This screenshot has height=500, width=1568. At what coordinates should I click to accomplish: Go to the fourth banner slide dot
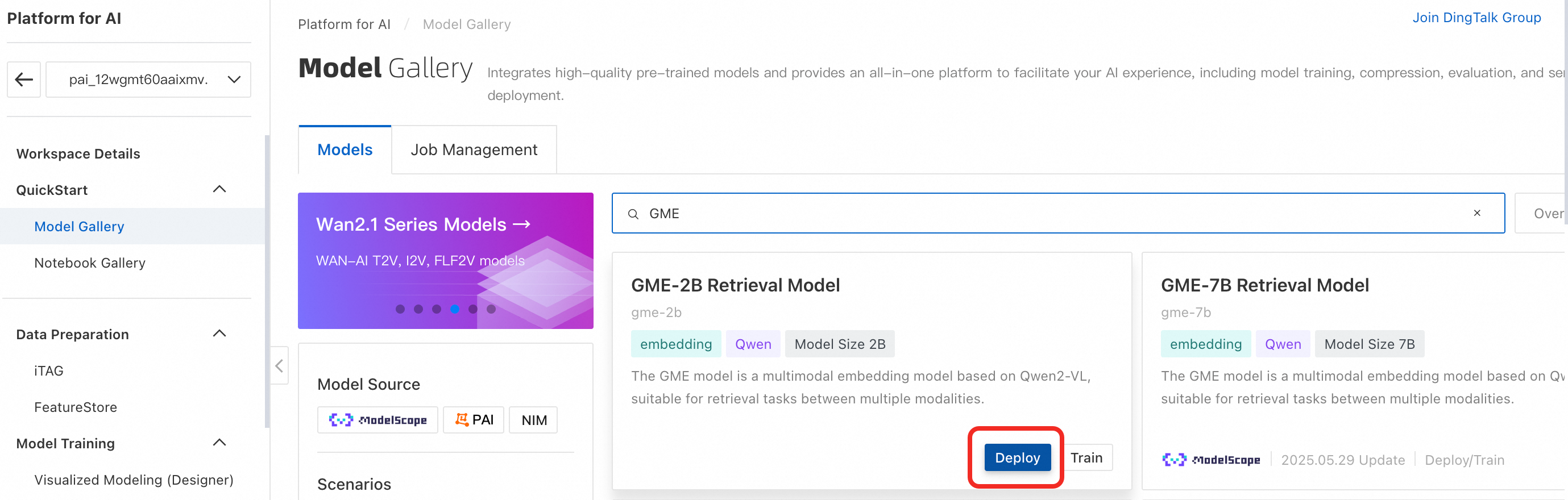455,309
